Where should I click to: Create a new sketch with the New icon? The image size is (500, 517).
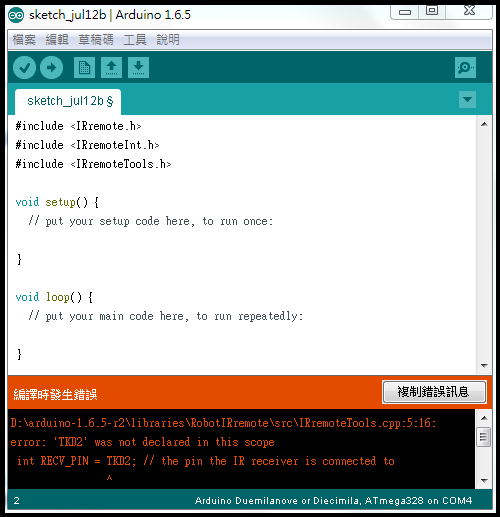[84, 68]
